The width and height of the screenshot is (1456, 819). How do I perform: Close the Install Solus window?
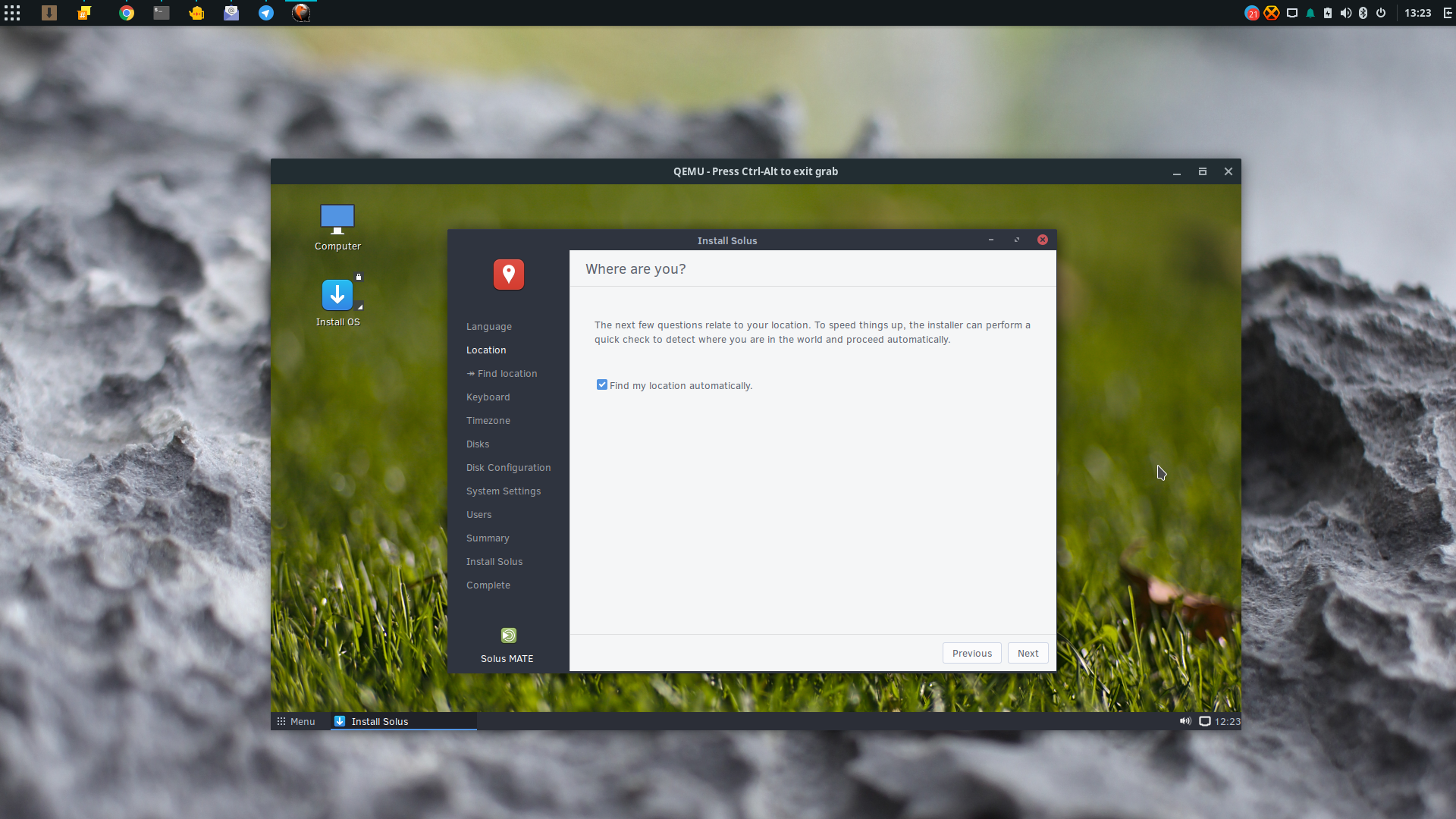click(x=1043, y=240)
